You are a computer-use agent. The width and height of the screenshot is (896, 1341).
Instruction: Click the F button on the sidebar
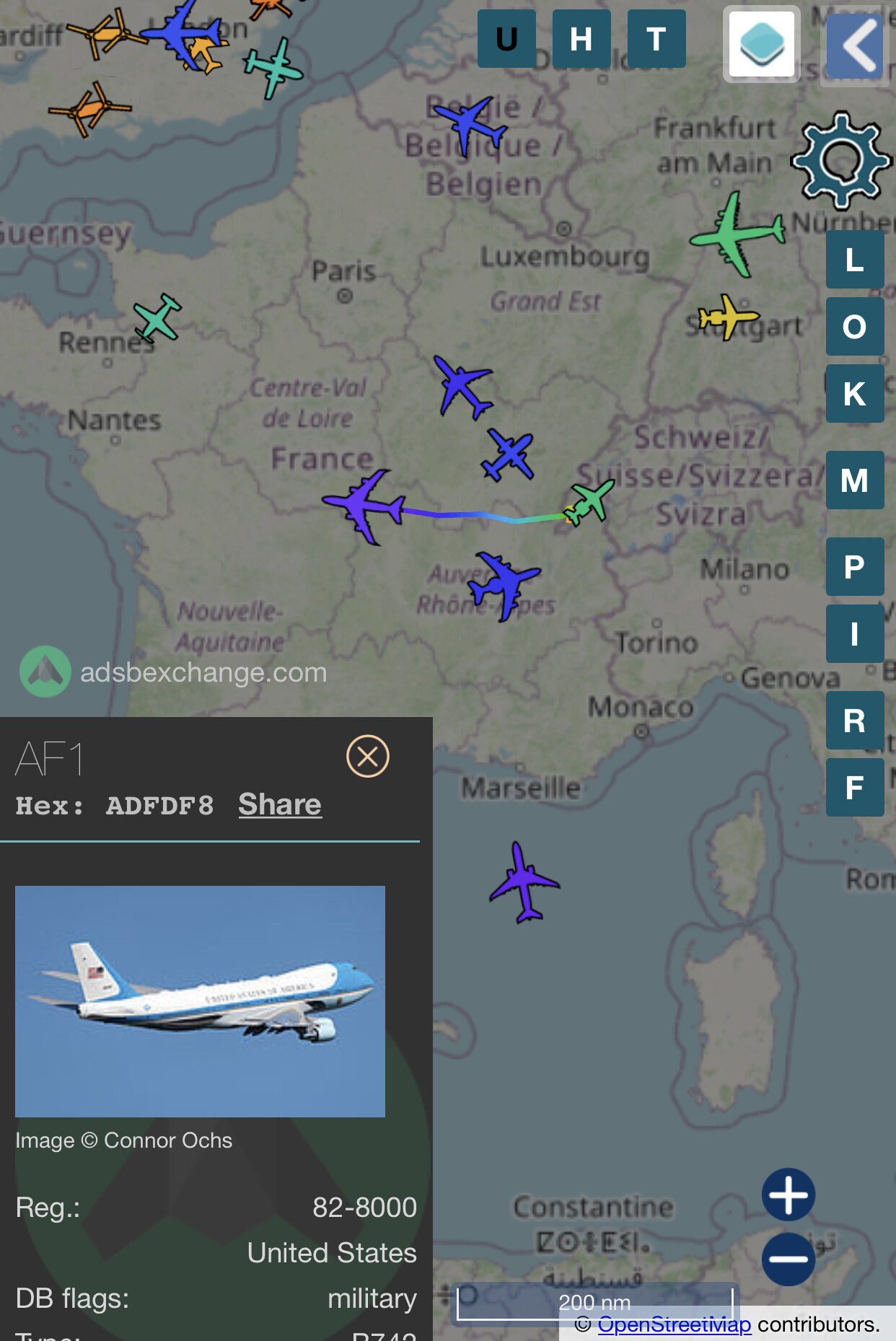(x=855, y=788)
